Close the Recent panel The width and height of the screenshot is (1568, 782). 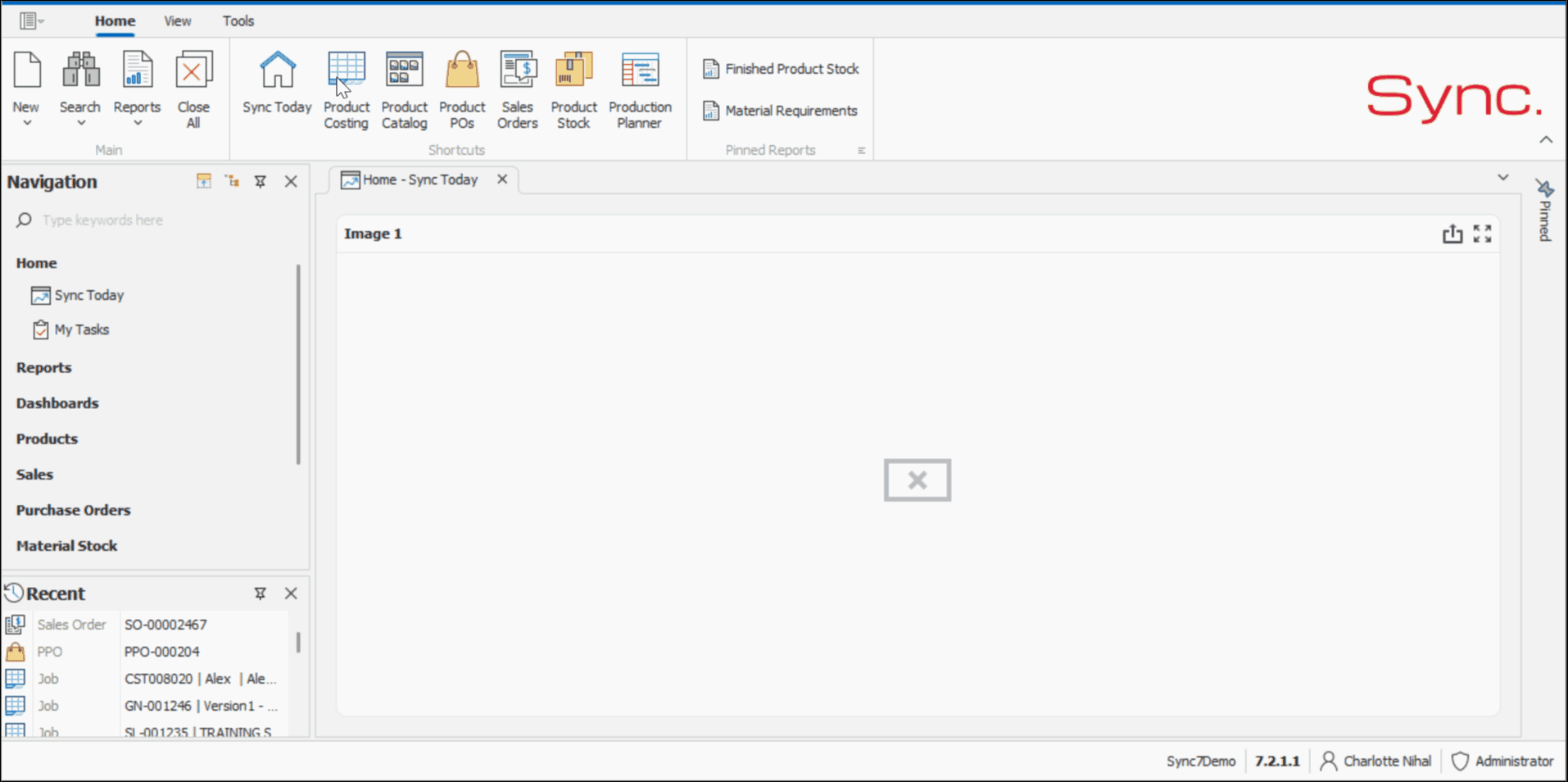[291, 593]
